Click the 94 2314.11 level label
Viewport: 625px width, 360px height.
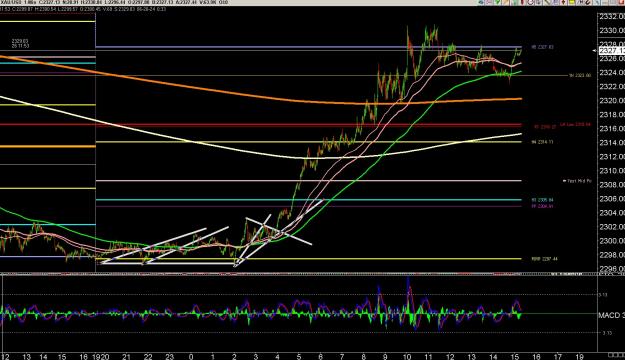click(542, 142)
